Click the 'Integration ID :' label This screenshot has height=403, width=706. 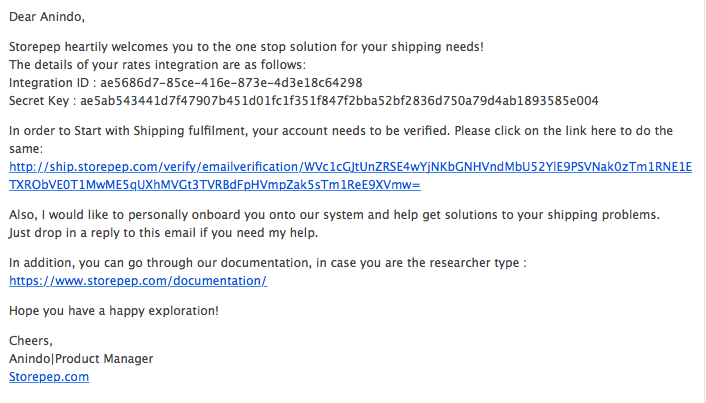pyautogui.click(x=53, y=83)
